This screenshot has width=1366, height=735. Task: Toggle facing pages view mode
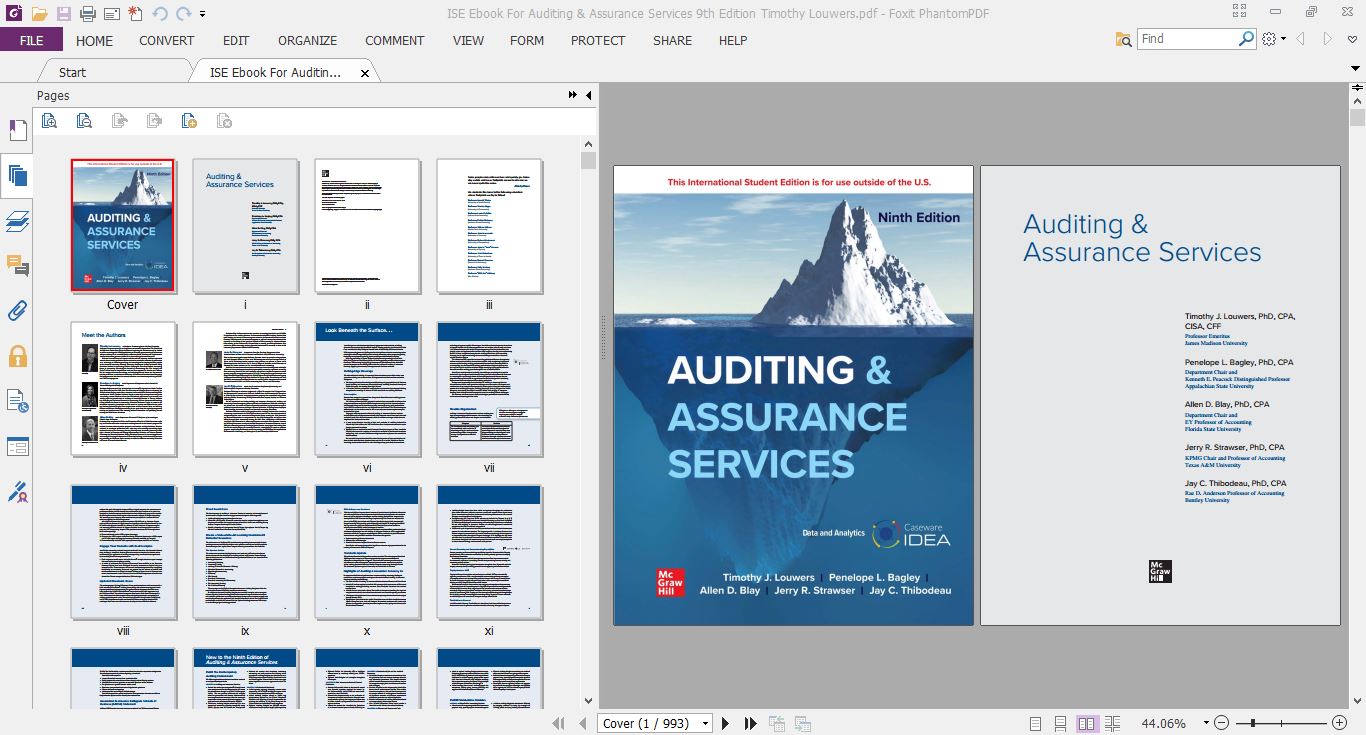pyautogui.click(x=1086, y=723)
